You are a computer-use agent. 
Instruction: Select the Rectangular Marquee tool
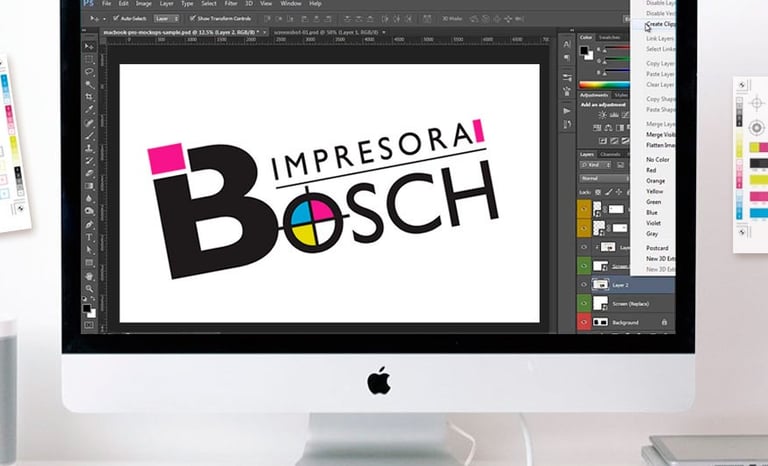pos(89,59)
